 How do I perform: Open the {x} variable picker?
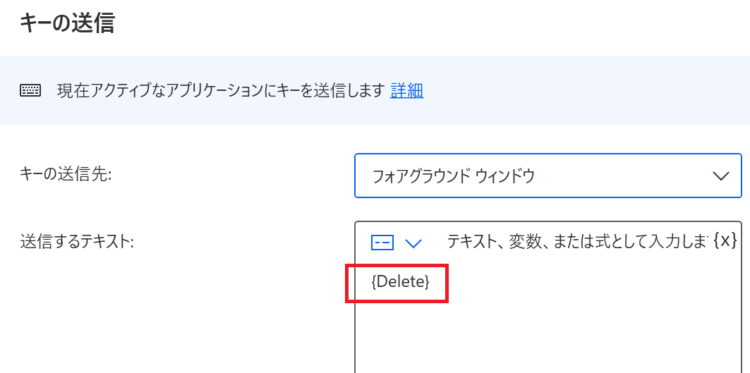click(x=725, y=241)
